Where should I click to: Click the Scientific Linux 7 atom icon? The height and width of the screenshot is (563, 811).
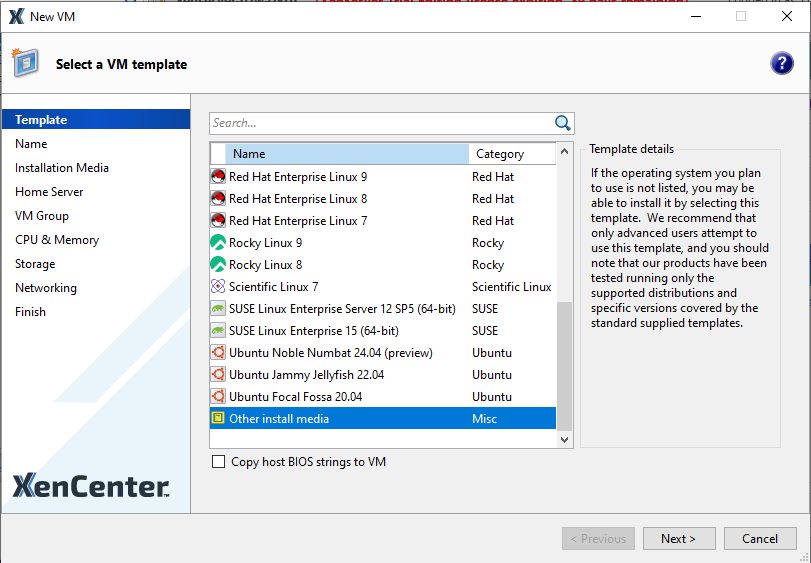218,286
